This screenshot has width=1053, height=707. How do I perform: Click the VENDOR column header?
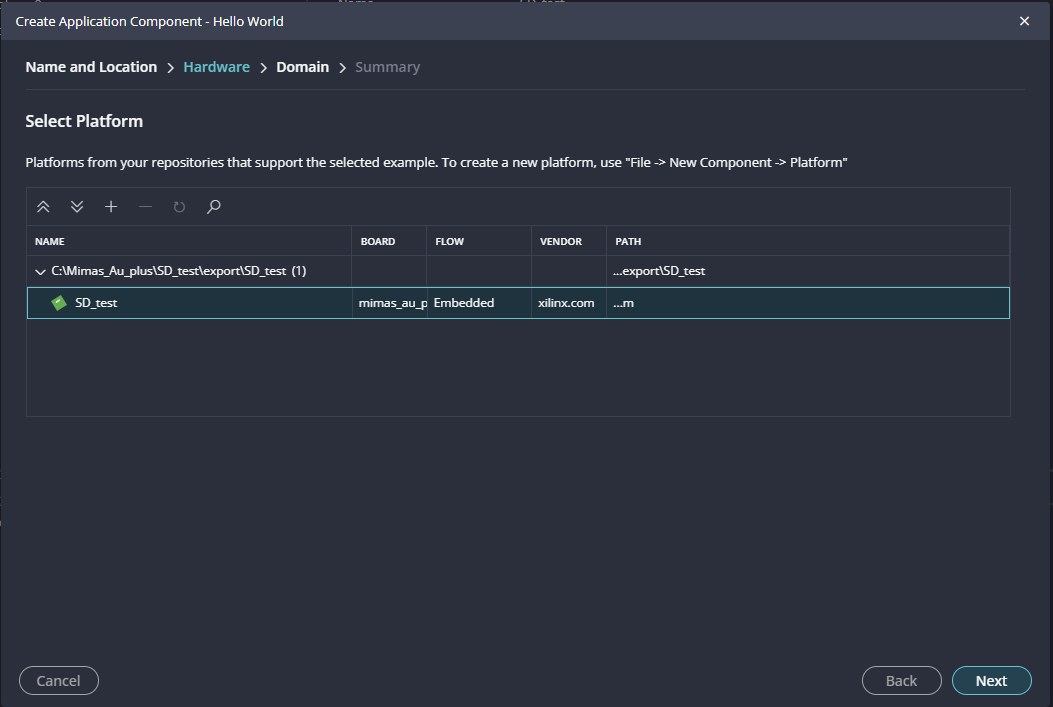(560, 241)
